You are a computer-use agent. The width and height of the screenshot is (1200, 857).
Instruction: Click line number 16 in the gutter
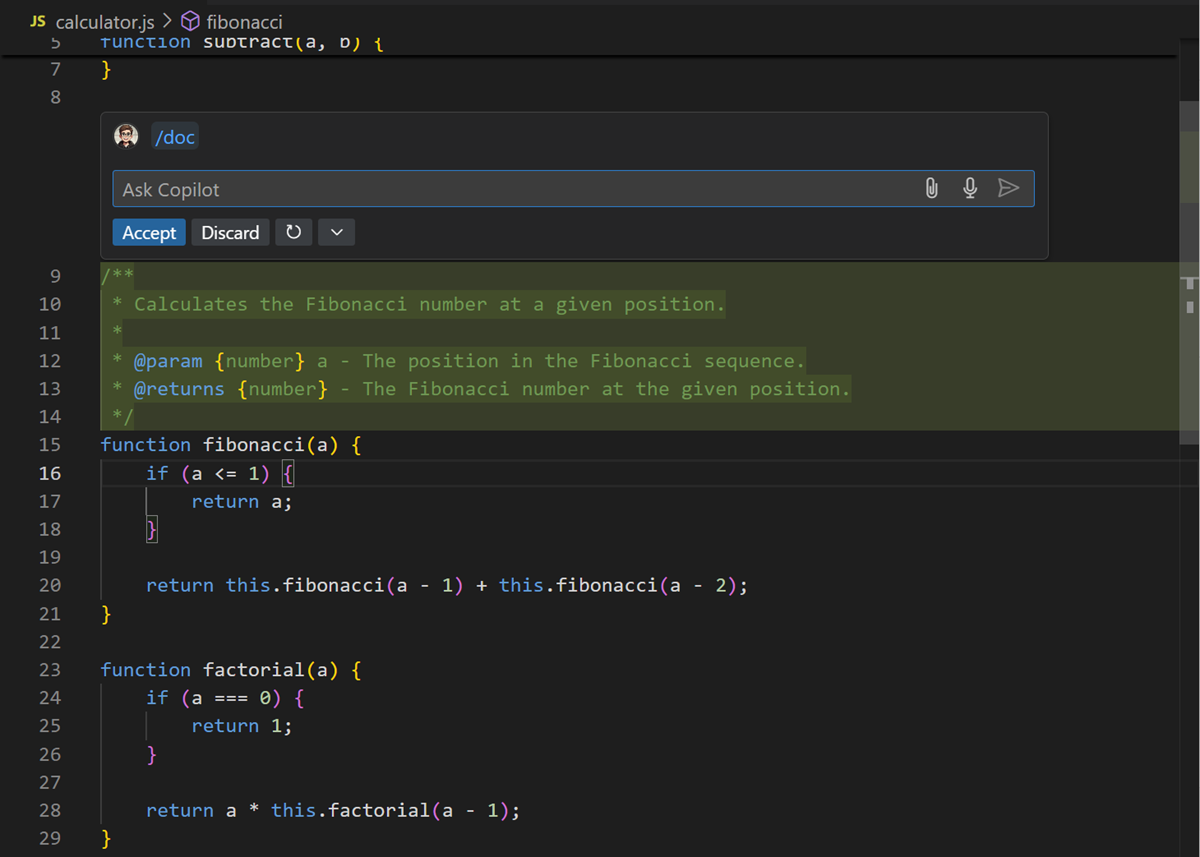click(x=50, y=473)
